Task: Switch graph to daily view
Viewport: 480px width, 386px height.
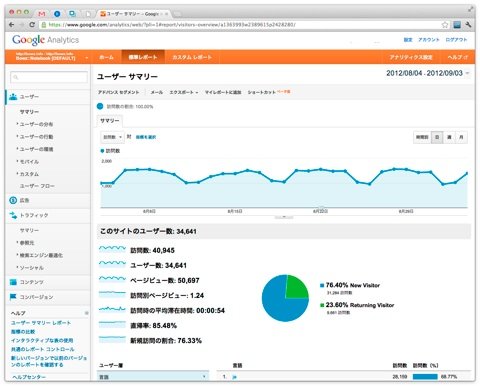Action: (437, 137)
